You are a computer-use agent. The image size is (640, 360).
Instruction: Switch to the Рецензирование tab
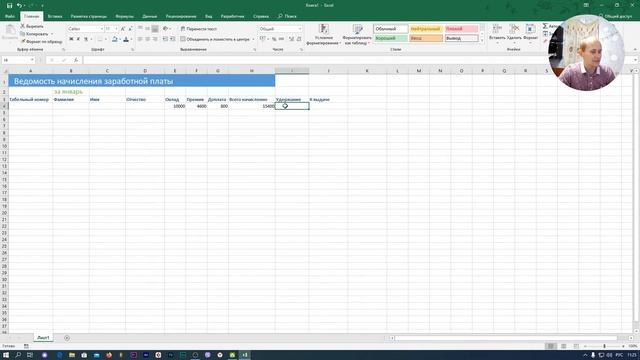click(x=181, y=16)
